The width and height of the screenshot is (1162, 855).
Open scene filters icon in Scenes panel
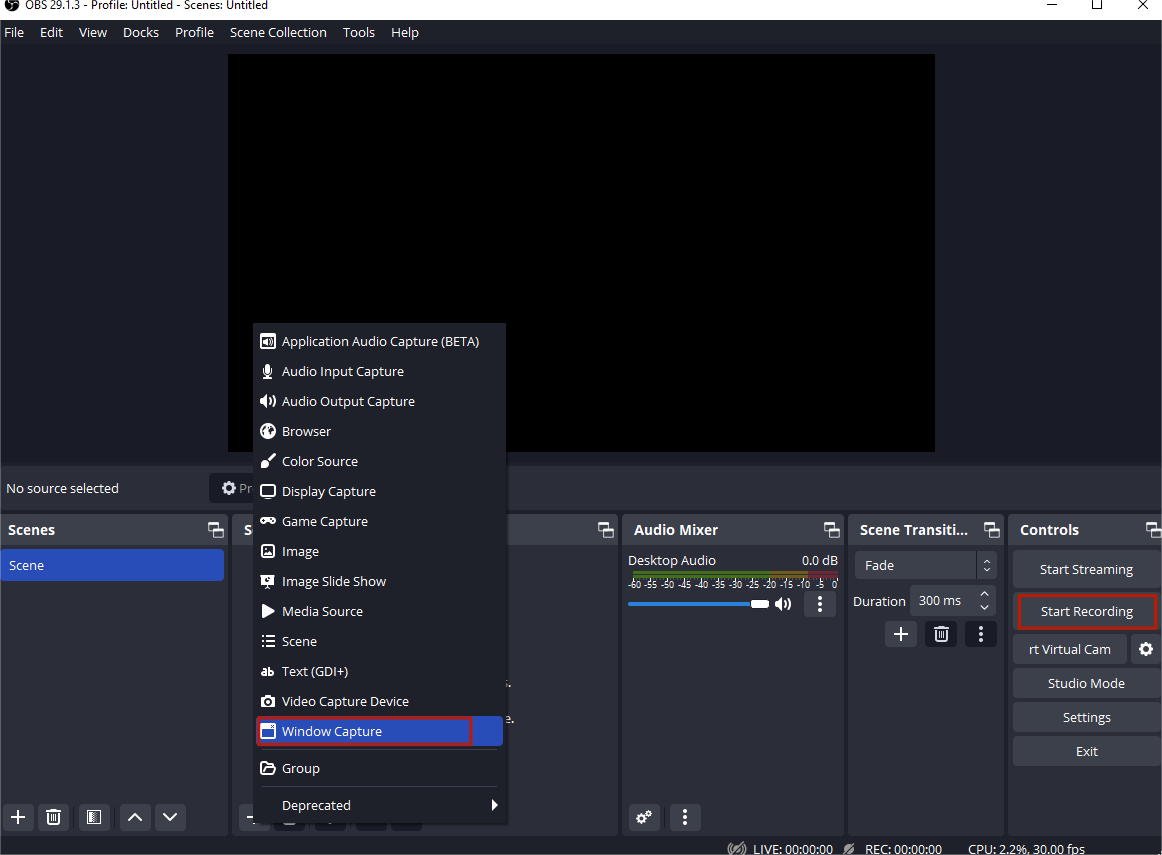click(93, 817)
